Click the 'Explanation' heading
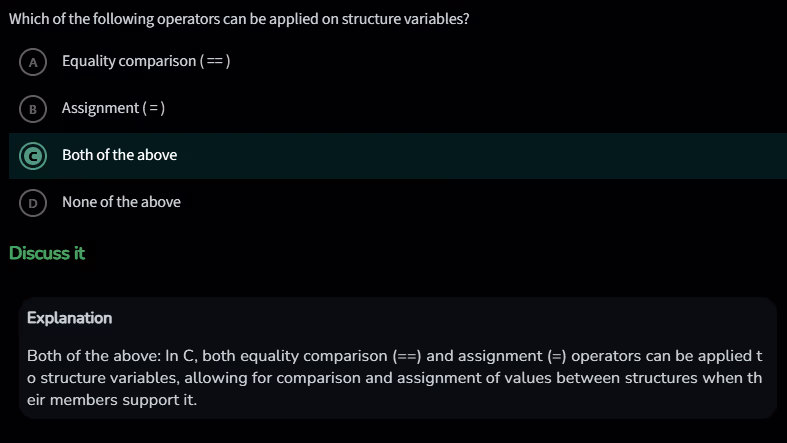 69,318
